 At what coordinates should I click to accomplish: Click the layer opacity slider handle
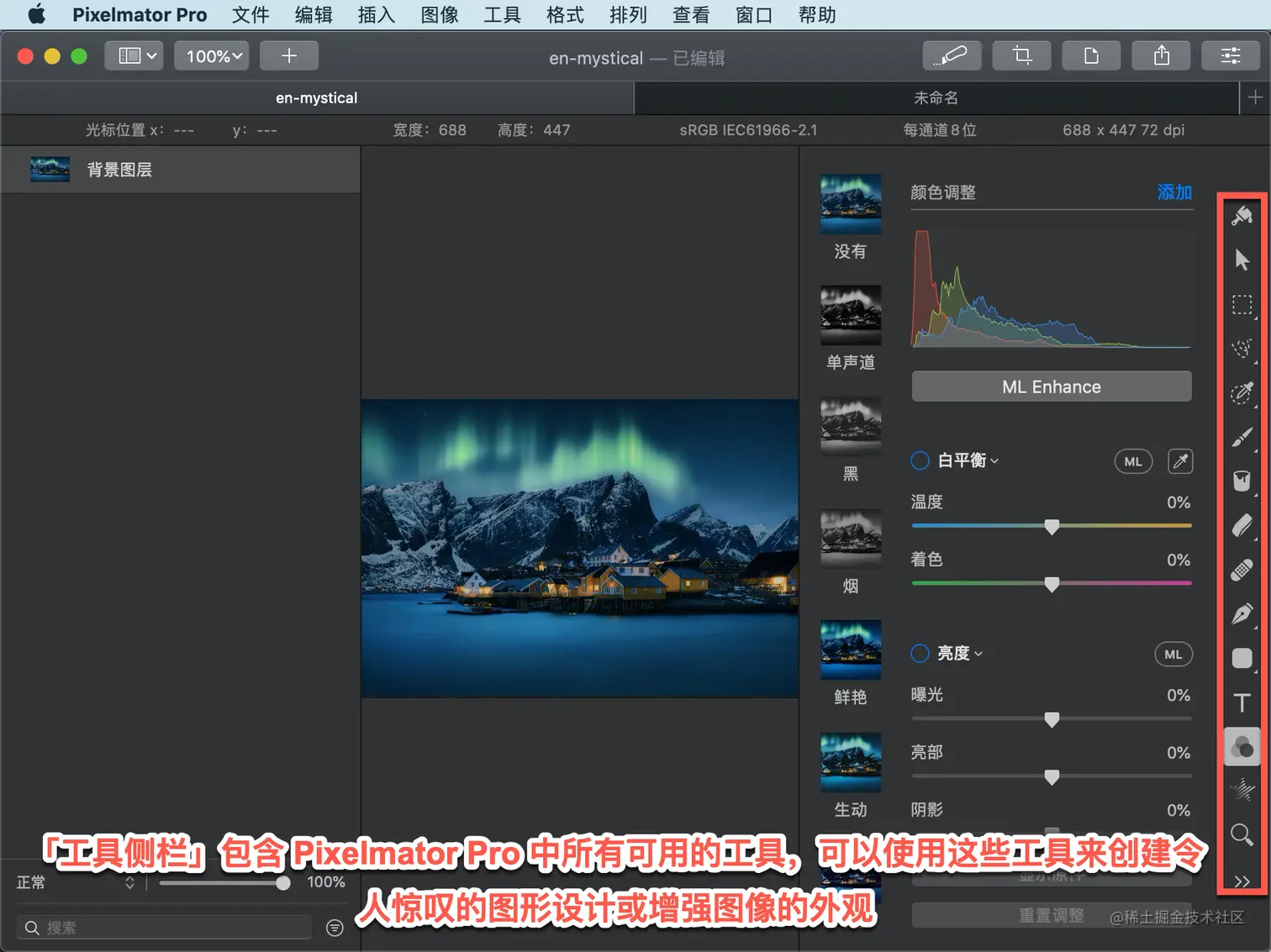point(283,882)
